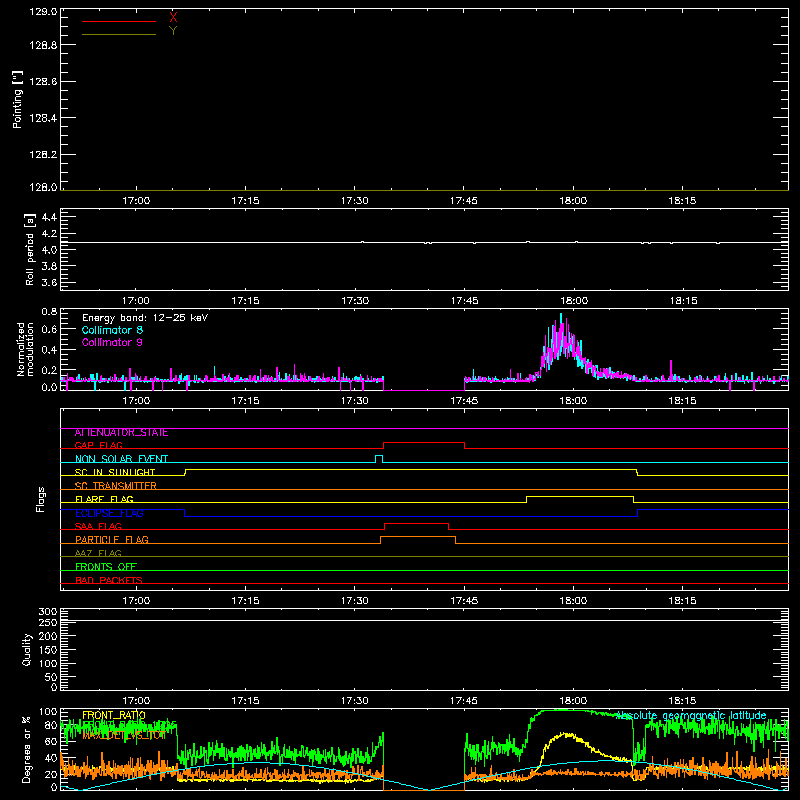
Task: Click the 150 tick on Quality axis
Action: (48, 650)
